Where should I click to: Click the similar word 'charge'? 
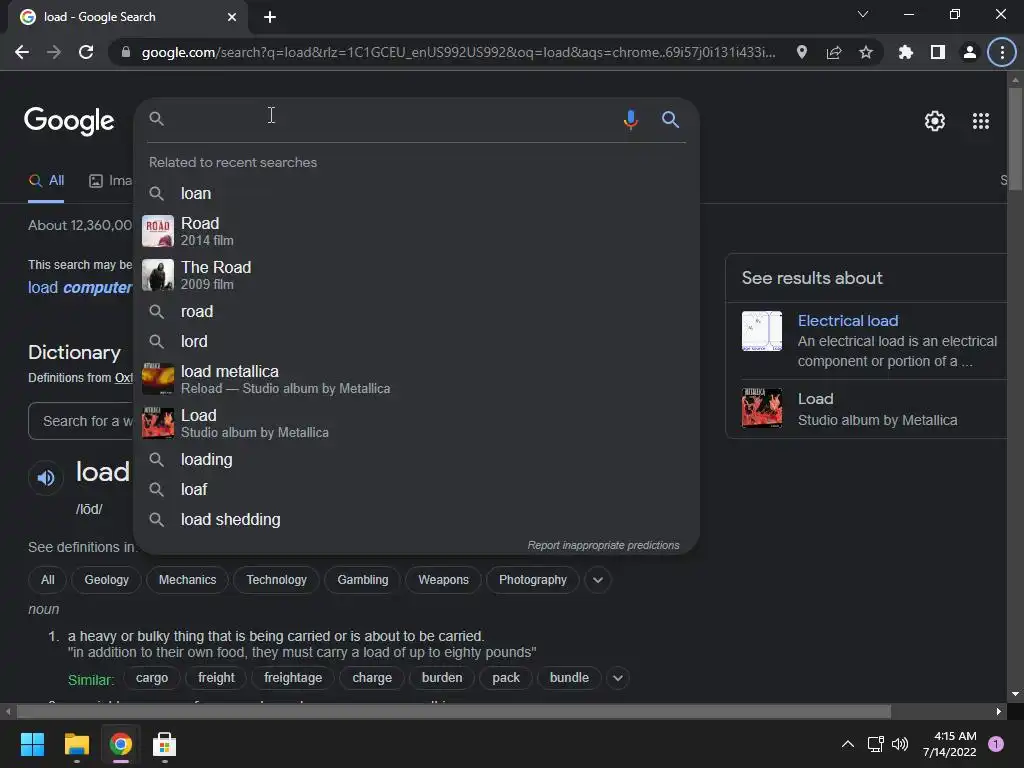click(372, 678)
